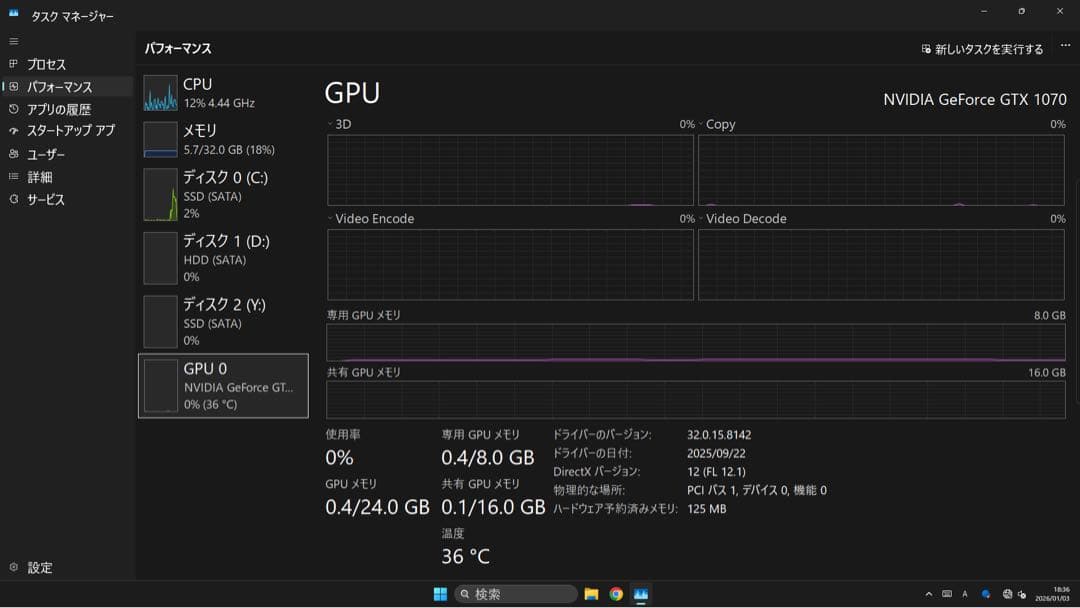Launch Chrome from the taskbar
This screenshot has height=608, width=1080.
point(617,593)
